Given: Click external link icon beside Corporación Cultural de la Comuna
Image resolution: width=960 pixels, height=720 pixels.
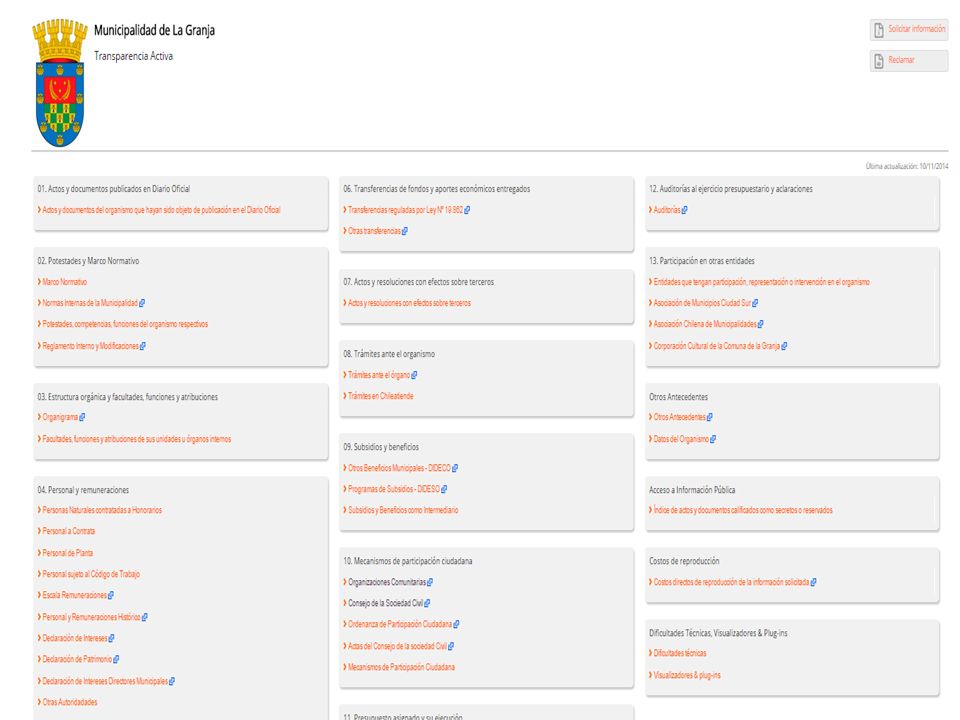Looking at the screenshot, I should pos(784,346).
